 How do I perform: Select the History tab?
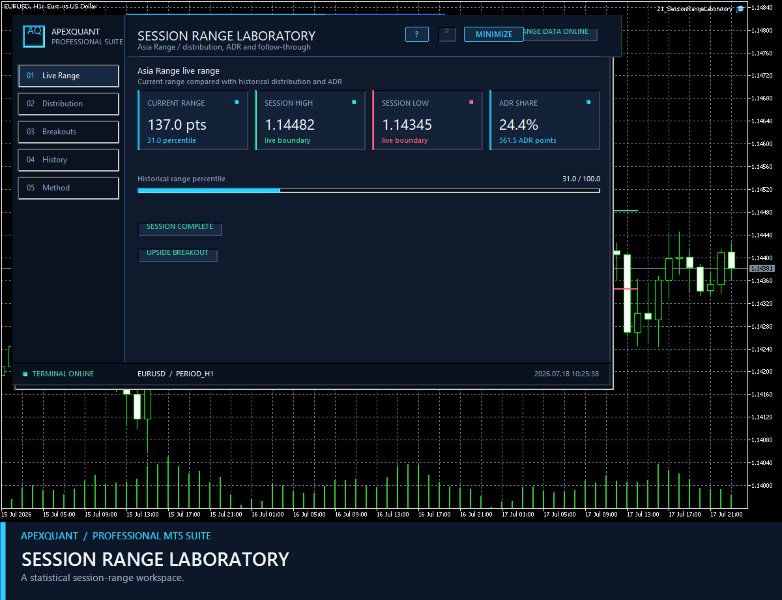pos(68,160)
